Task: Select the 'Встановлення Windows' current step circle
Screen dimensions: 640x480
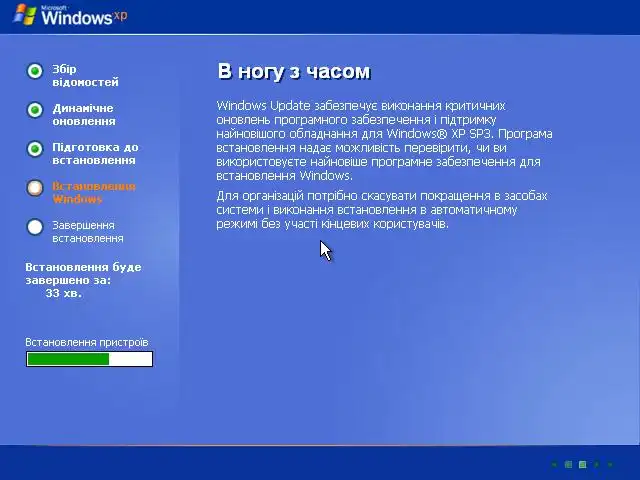Action: tap(35, 188)
